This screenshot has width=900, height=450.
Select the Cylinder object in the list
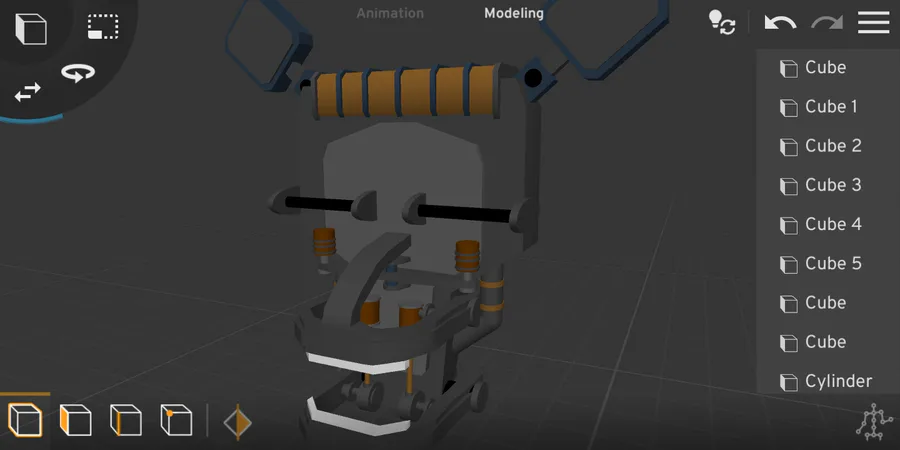pos(828,381)
